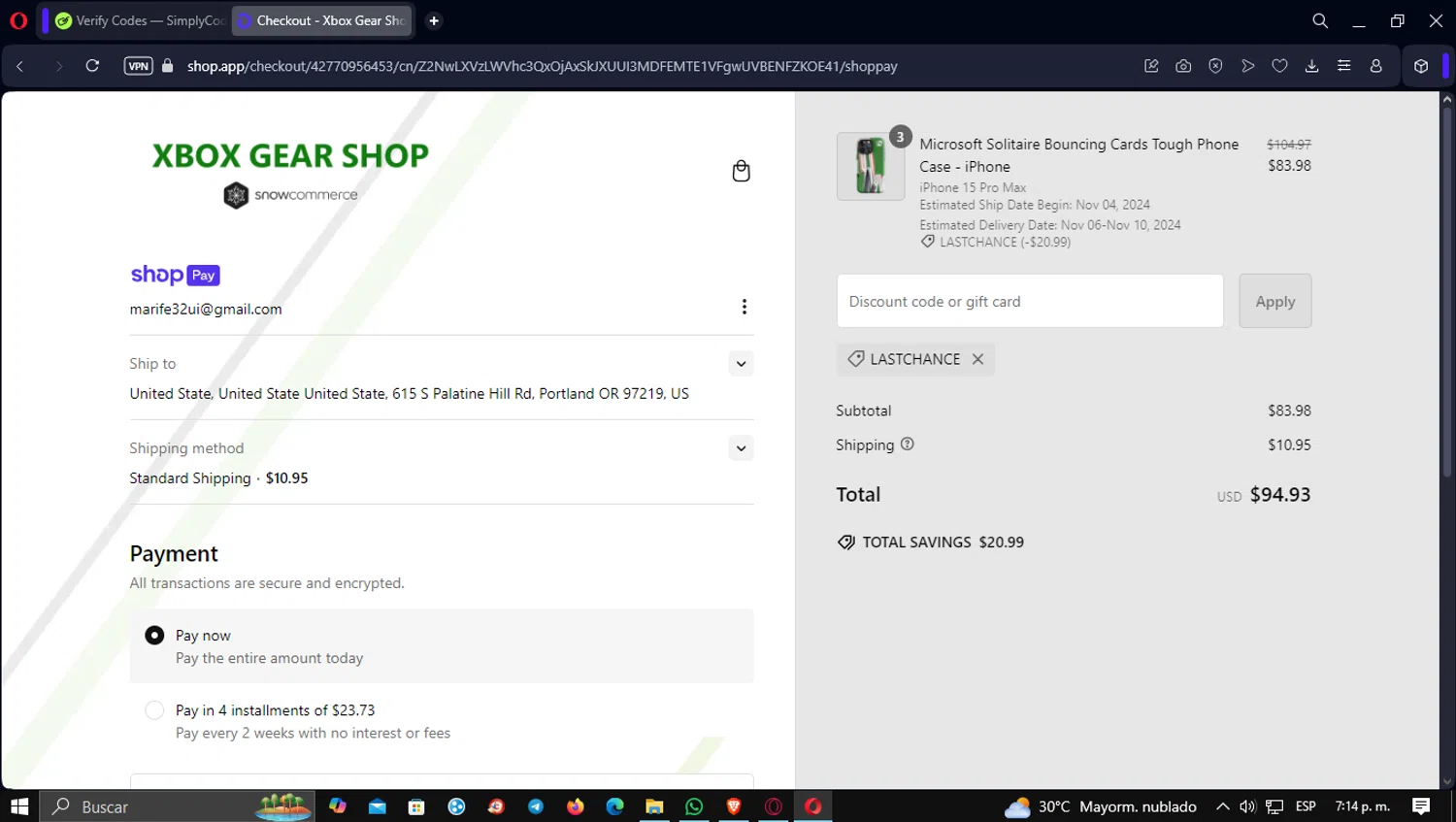Open the volume control speaker icon
The width and height of the screenshot is (1456, 822).
coord(1247,806)
